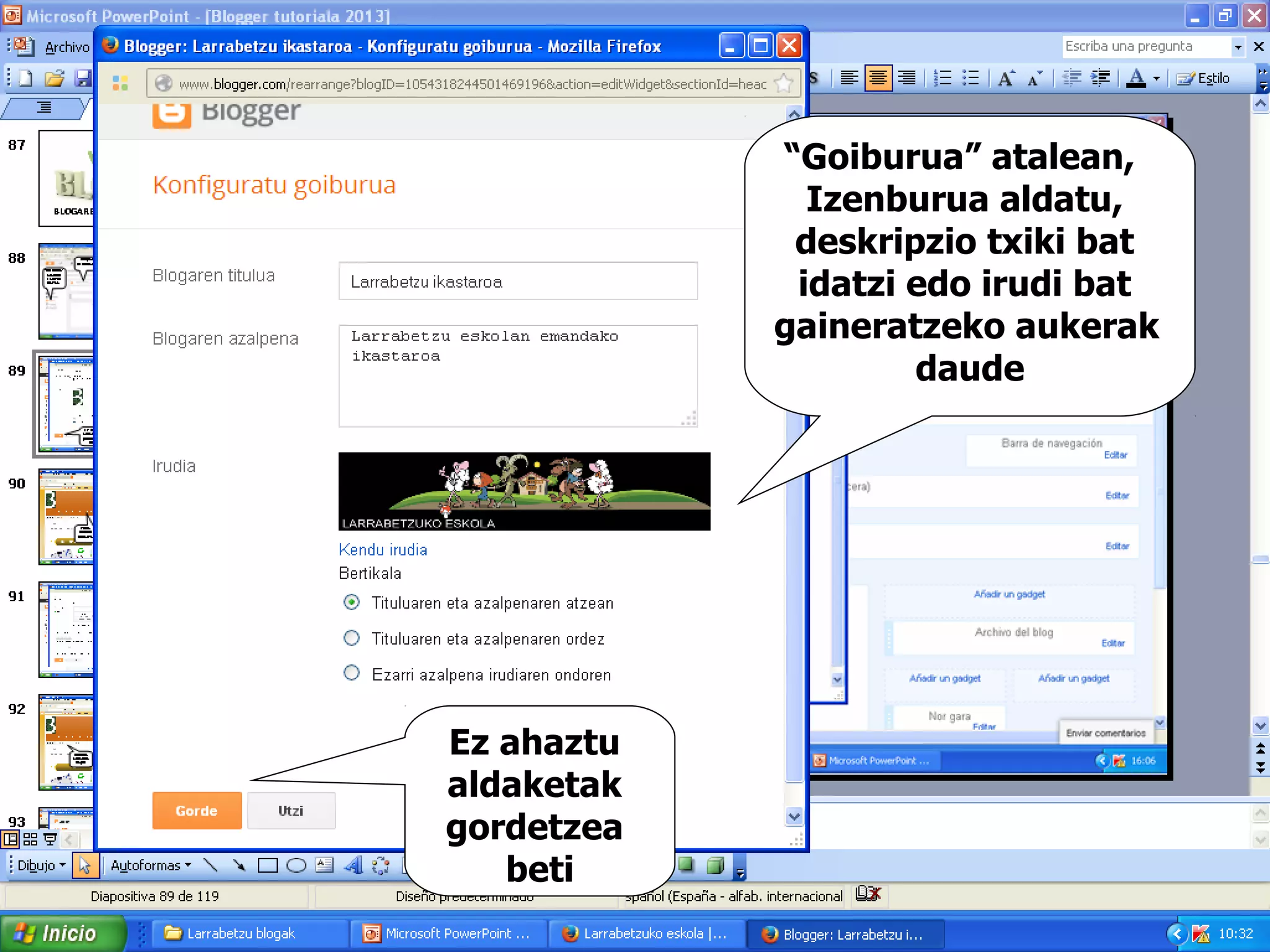Open the Archivo menu in PowerPoint

67,47
